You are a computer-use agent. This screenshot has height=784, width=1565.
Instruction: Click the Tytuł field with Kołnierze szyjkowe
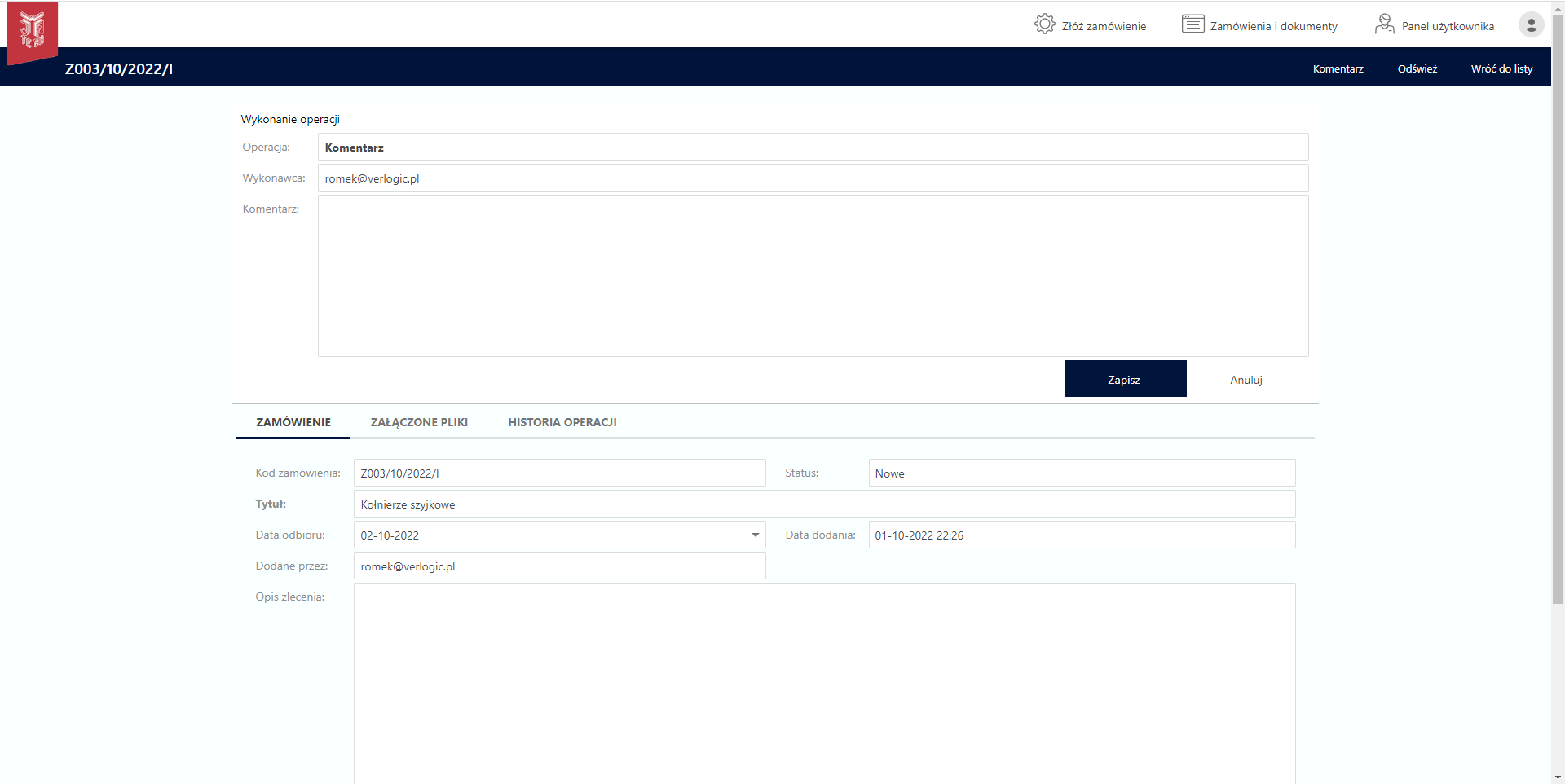[x=823, y=504]
